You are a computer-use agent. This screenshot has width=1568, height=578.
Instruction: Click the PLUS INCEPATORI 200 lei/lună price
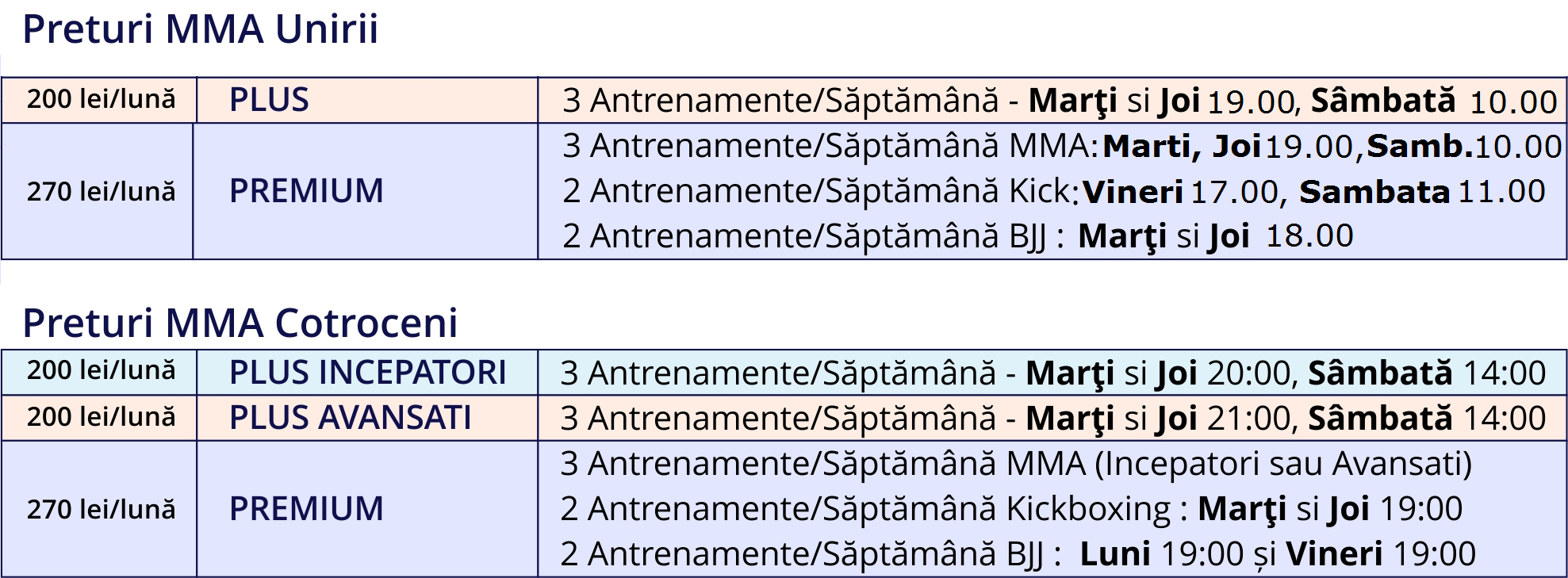[101, 370]
